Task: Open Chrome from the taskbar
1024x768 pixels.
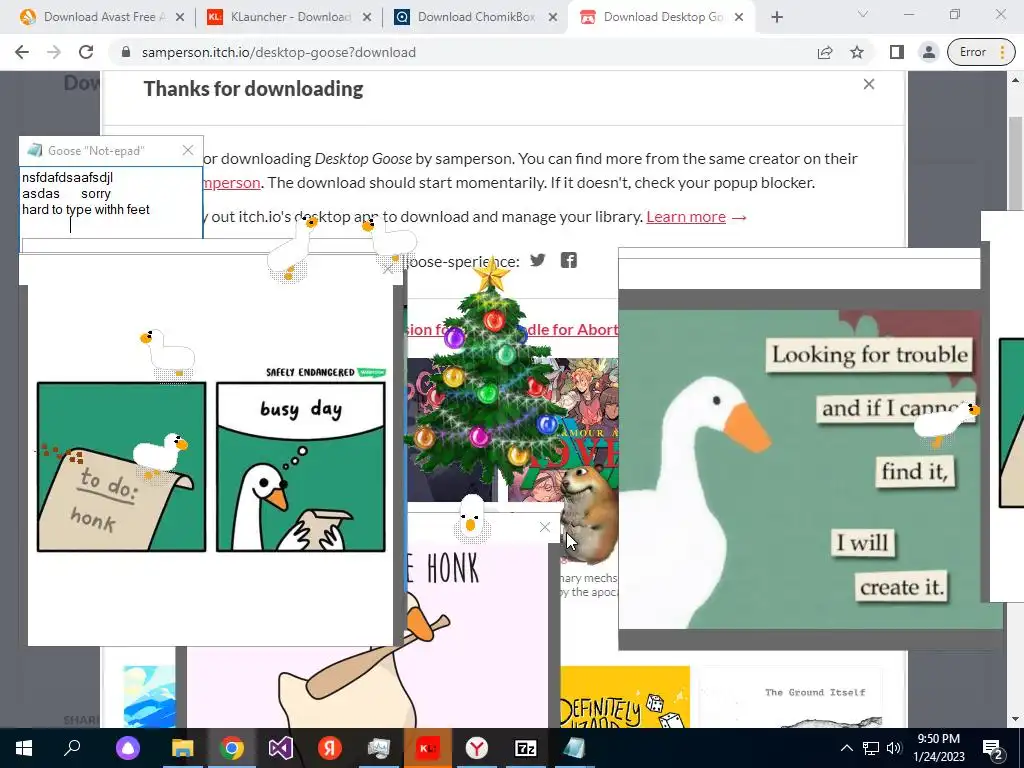Action: coord(231,748)
